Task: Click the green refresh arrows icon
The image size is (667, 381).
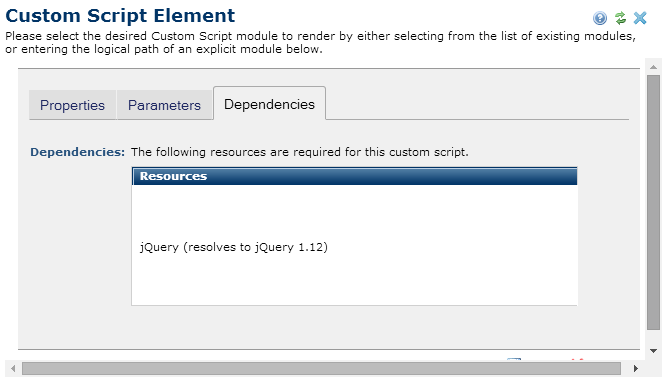Action: pyautogui.click(x=620, y=18)
